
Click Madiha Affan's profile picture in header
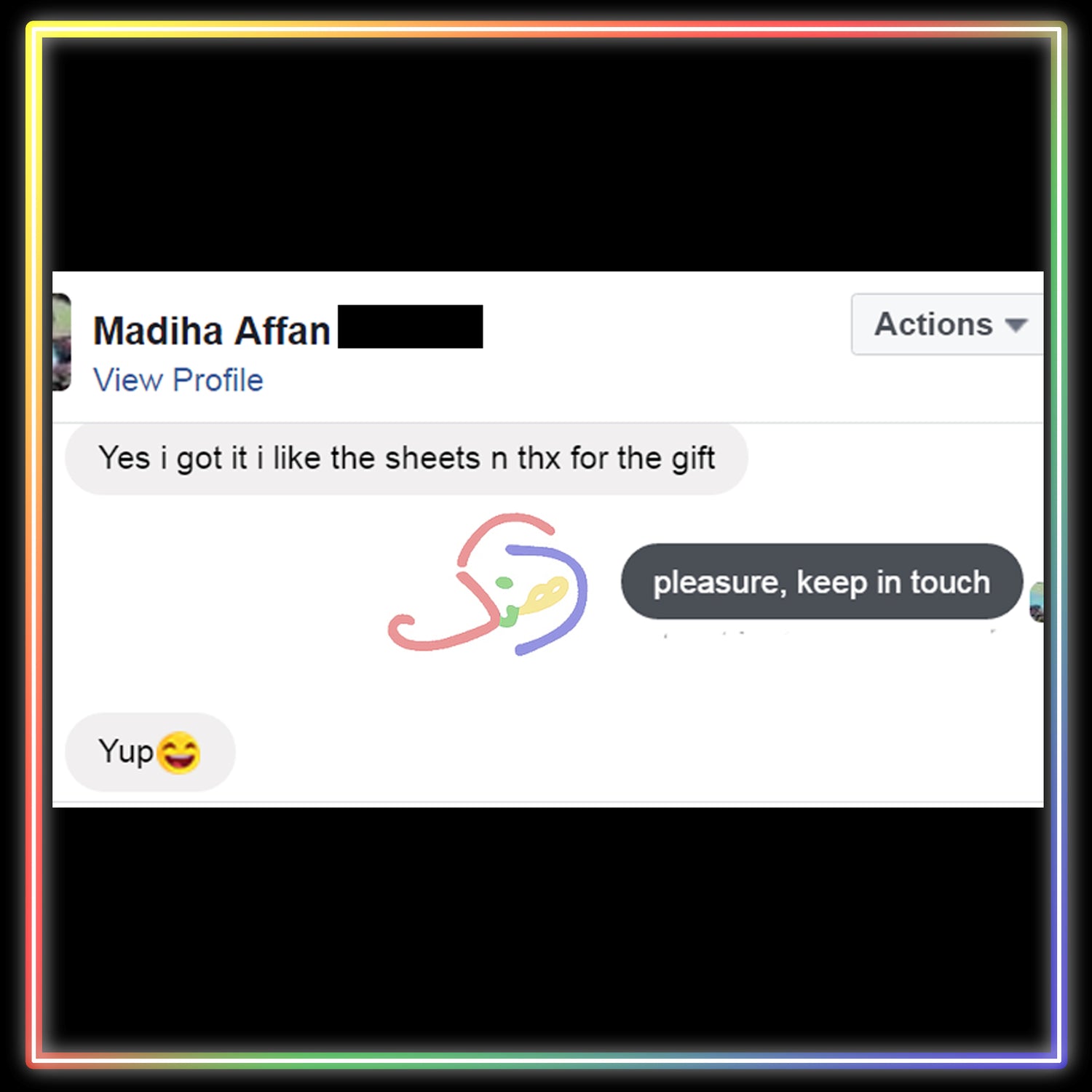[x=62, y=342]
